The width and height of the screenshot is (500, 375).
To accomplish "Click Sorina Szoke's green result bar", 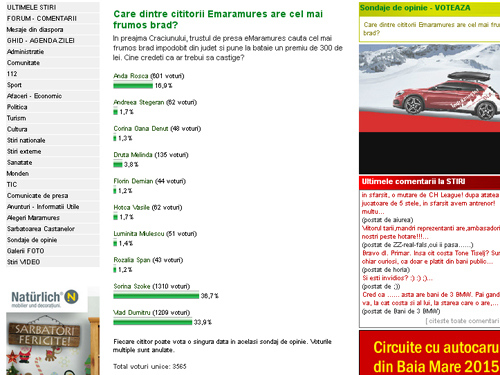I will pyautogui.click(x=156, y=296).
